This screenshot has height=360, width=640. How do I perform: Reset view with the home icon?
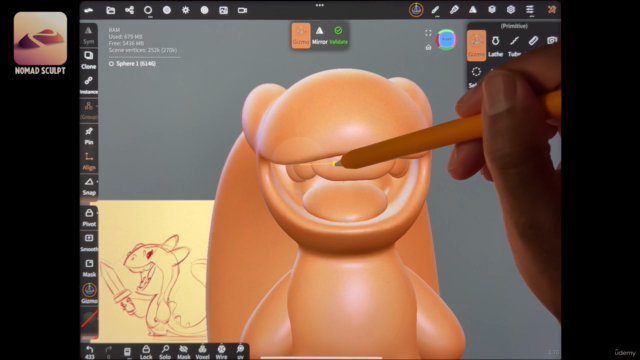(x=428, y=47)
